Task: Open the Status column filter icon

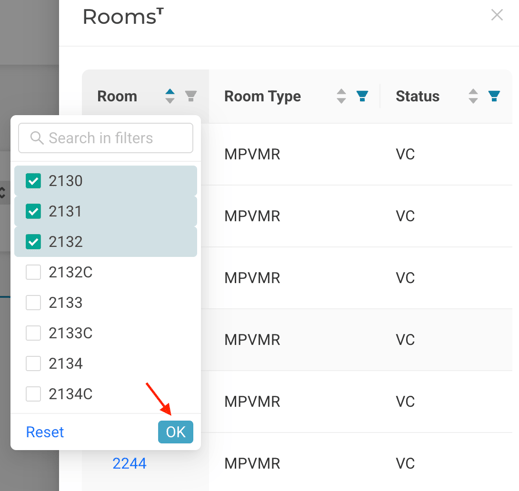Action: click(494, 96)
